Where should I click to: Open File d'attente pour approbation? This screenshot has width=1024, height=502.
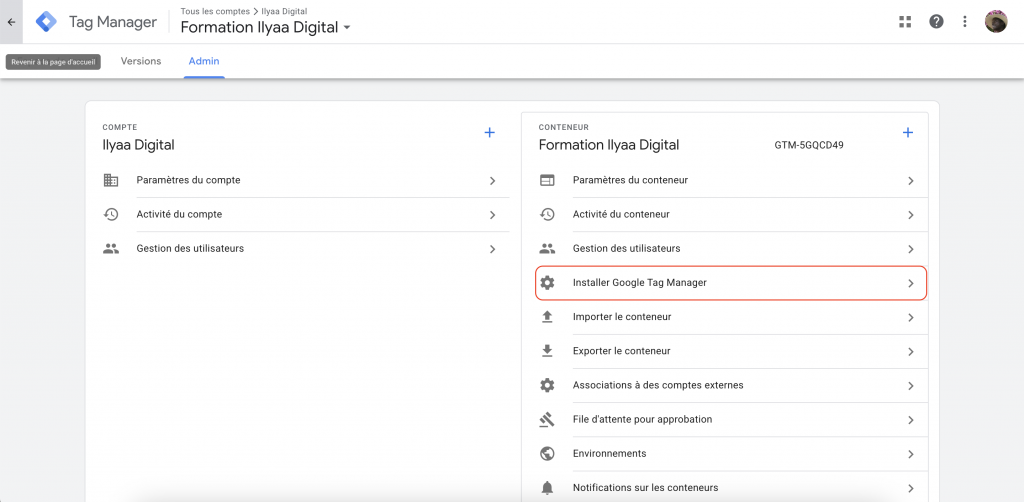[x=733, y=419]
